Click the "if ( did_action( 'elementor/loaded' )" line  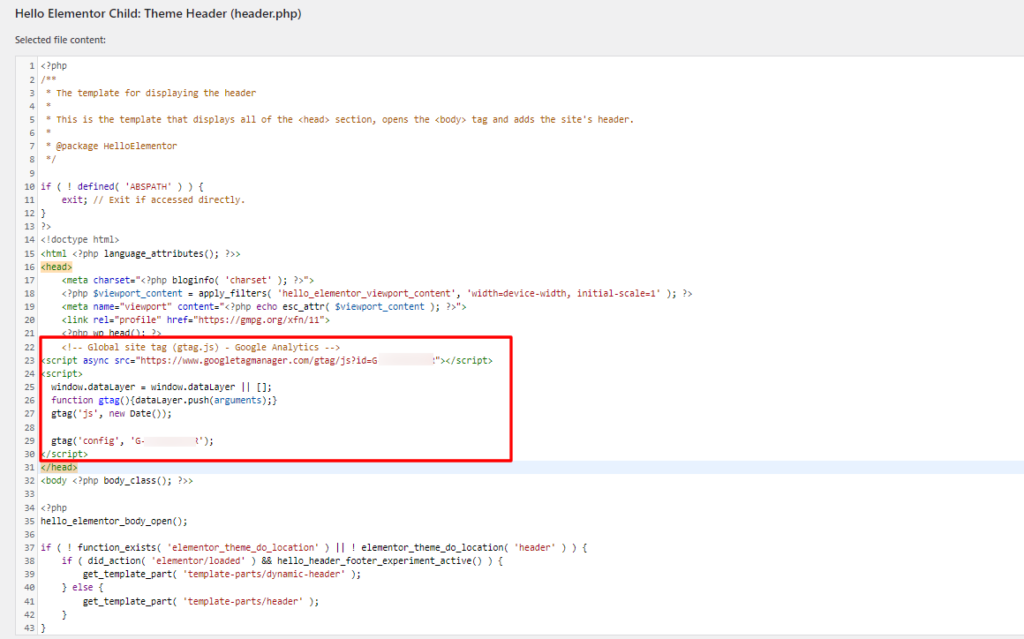(282, 561)
